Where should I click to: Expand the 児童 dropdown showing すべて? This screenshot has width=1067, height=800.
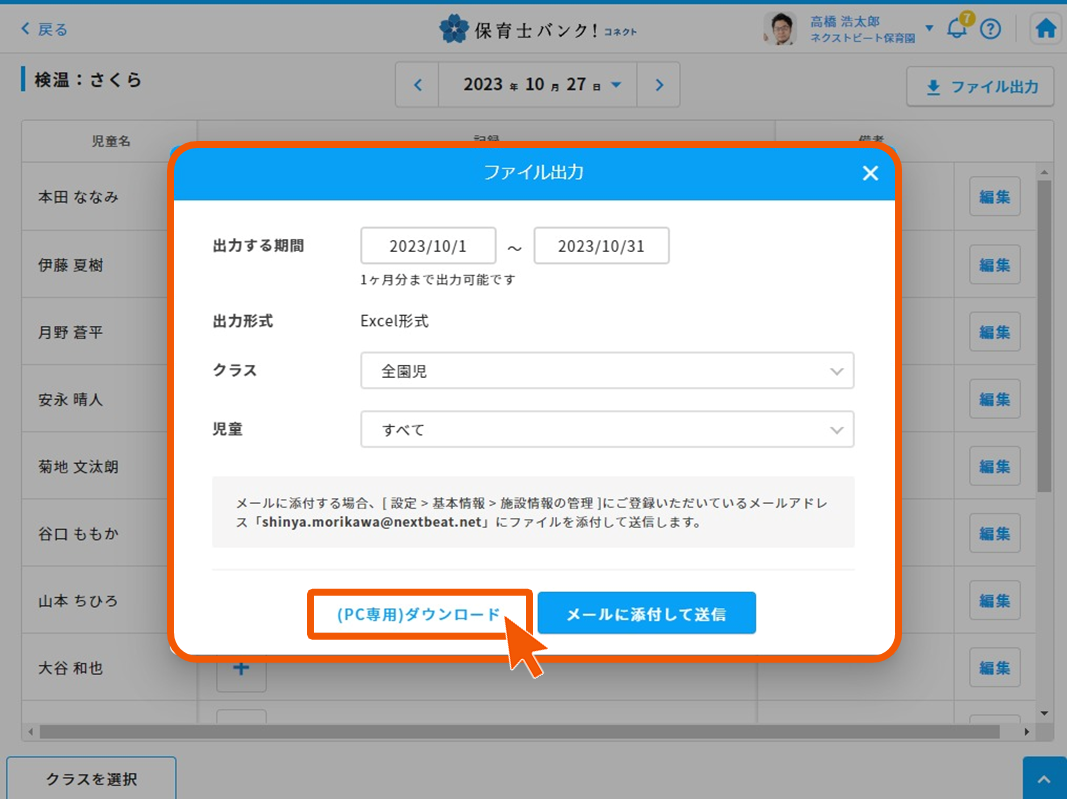click(607, 430)
